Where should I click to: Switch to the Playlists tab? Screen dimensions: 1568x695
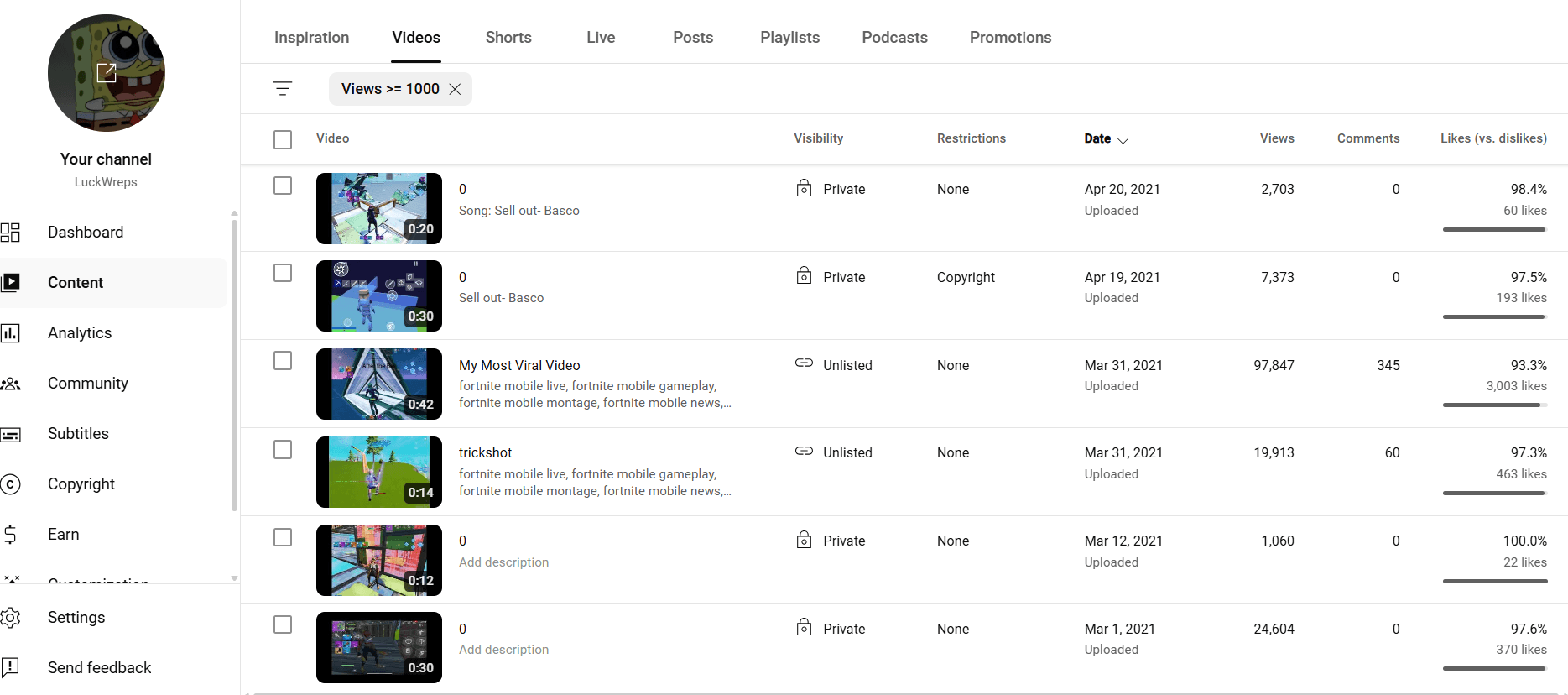pos(789,38)
